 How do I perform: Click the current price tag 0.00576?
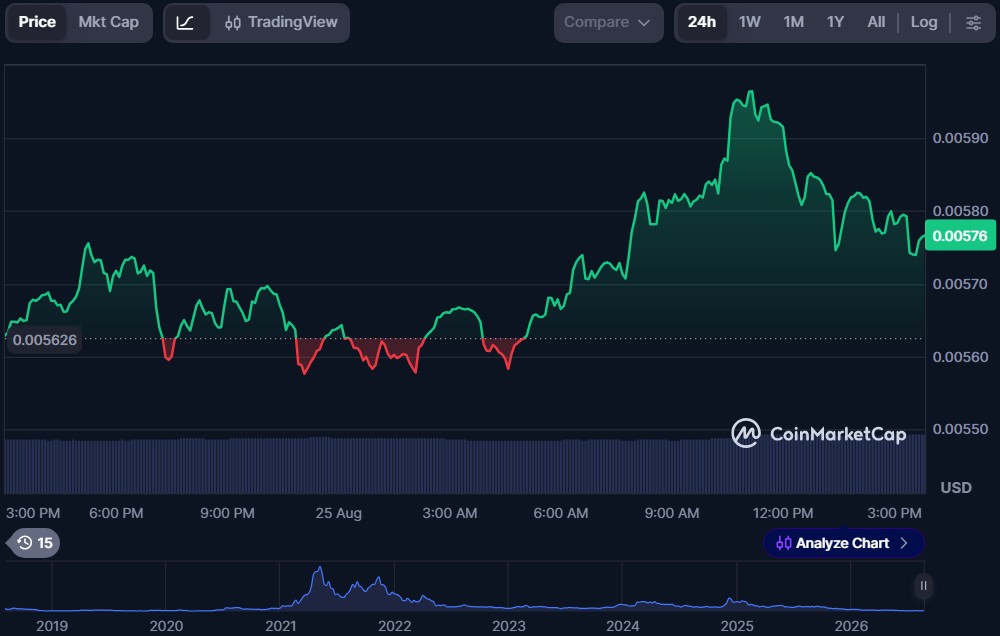(x=960, y=236)
